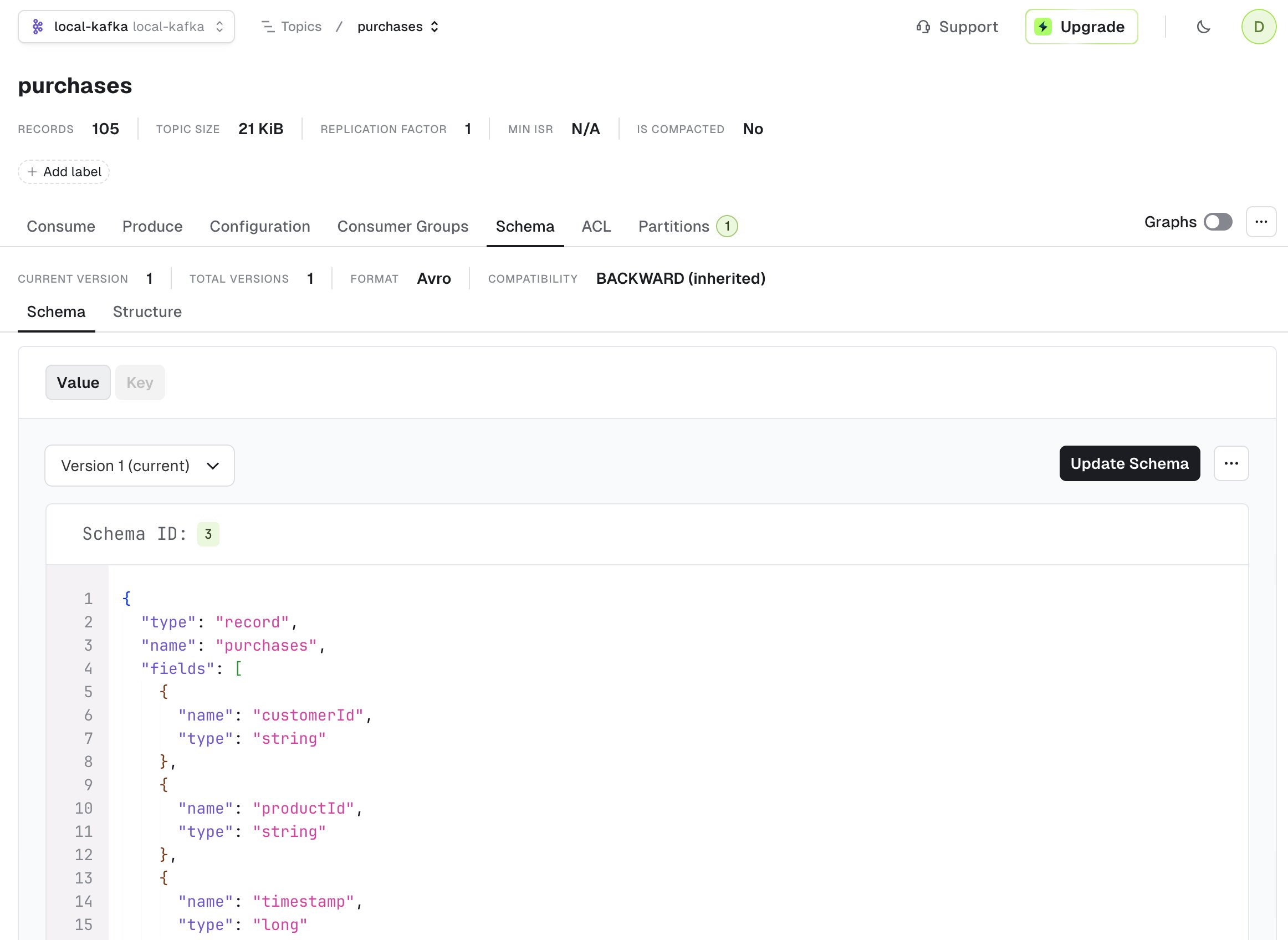Click the Min ISR value N/A

tap(586, 129)
